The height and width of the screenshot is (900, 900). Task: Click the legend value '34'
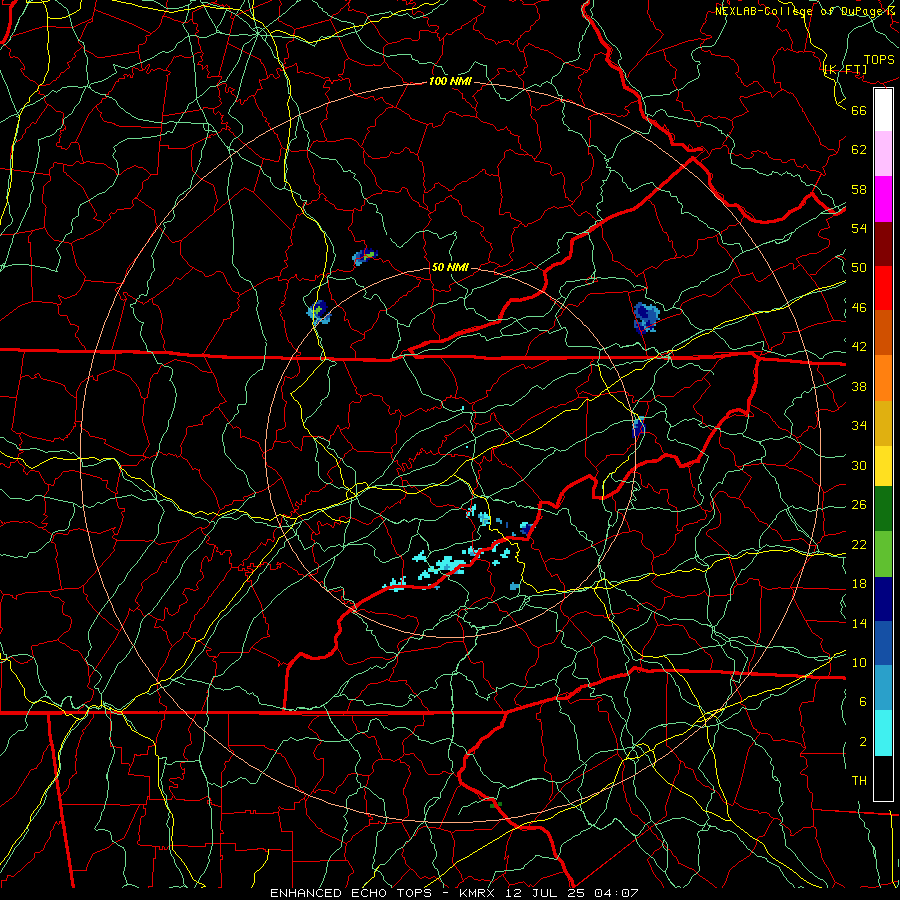[x=859, y=426]
